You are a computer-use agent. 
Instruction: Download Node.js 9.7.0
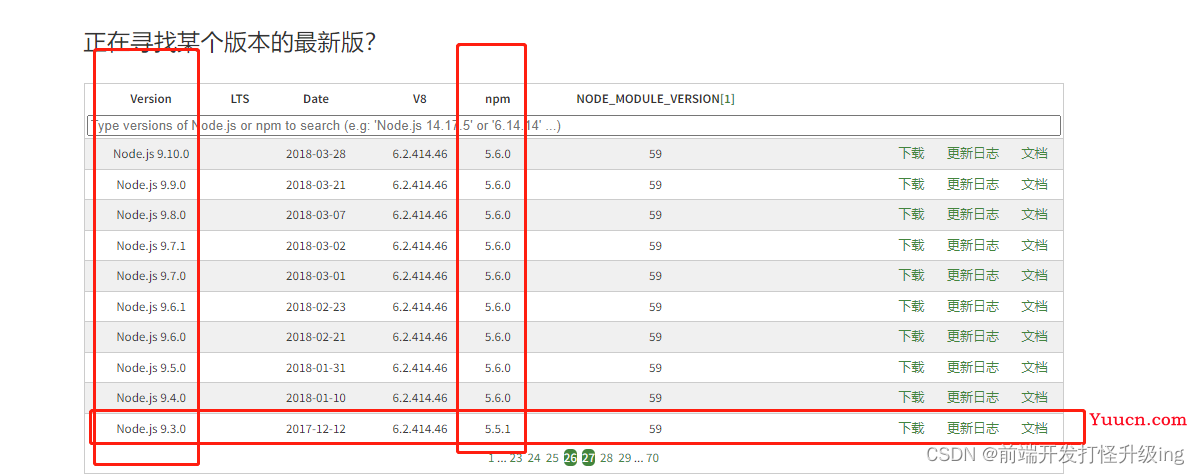coord(911,275)
